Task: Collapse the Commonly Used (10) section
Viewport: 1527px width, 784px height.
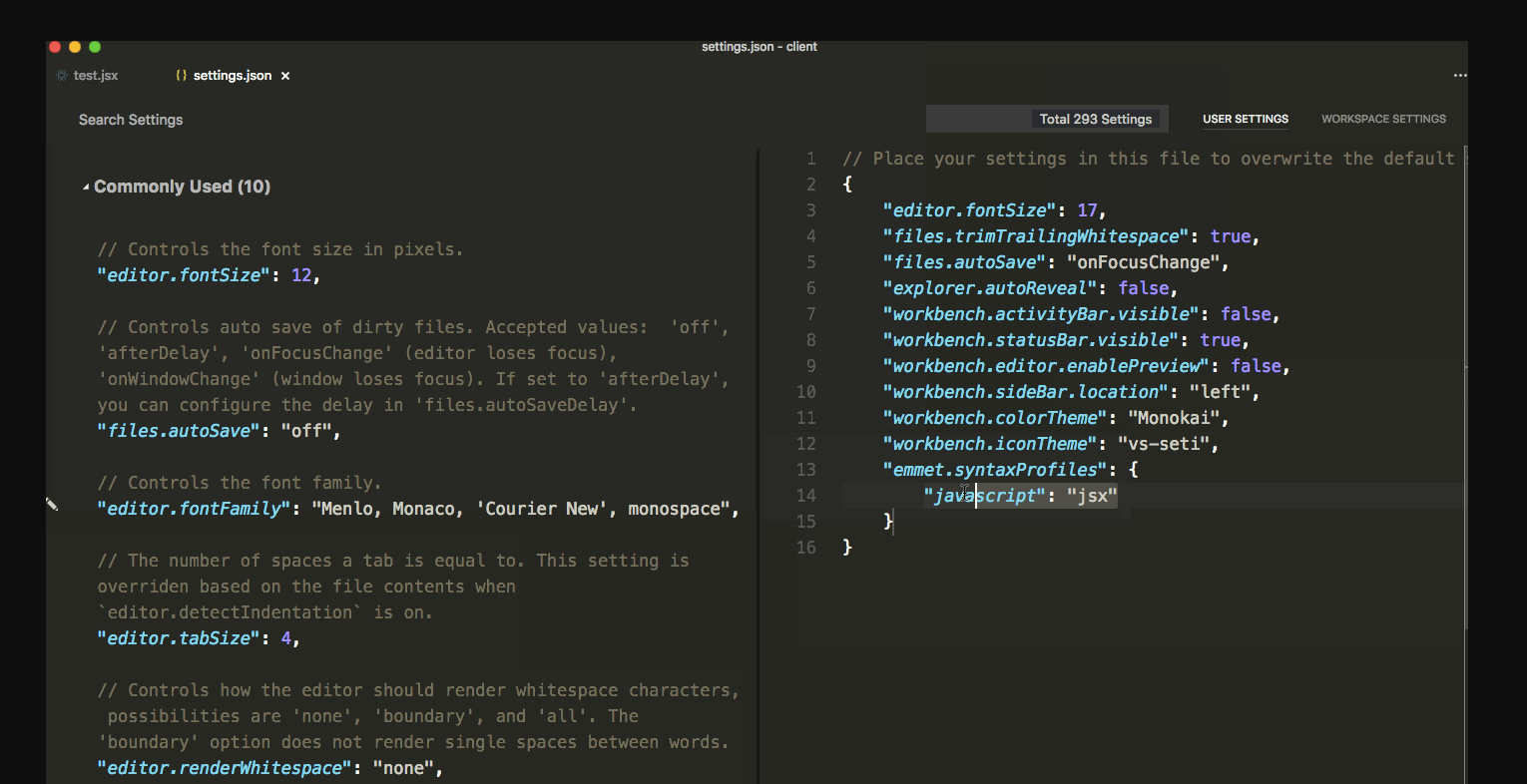Action: pyautogui.click(x=86, y=187)
